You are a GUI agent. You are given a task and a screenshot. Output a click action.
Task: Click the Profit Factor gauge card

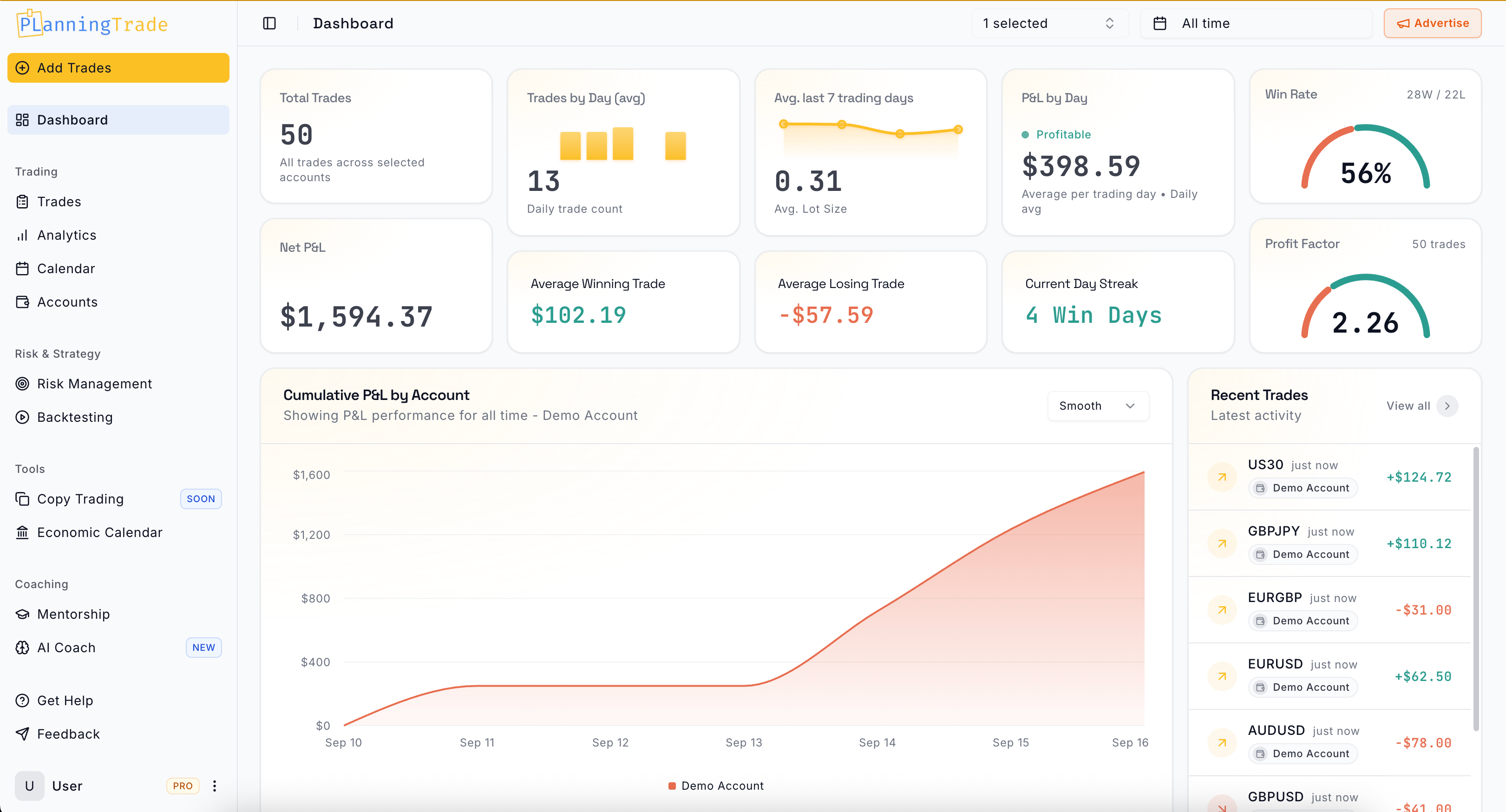point(1365,286)
